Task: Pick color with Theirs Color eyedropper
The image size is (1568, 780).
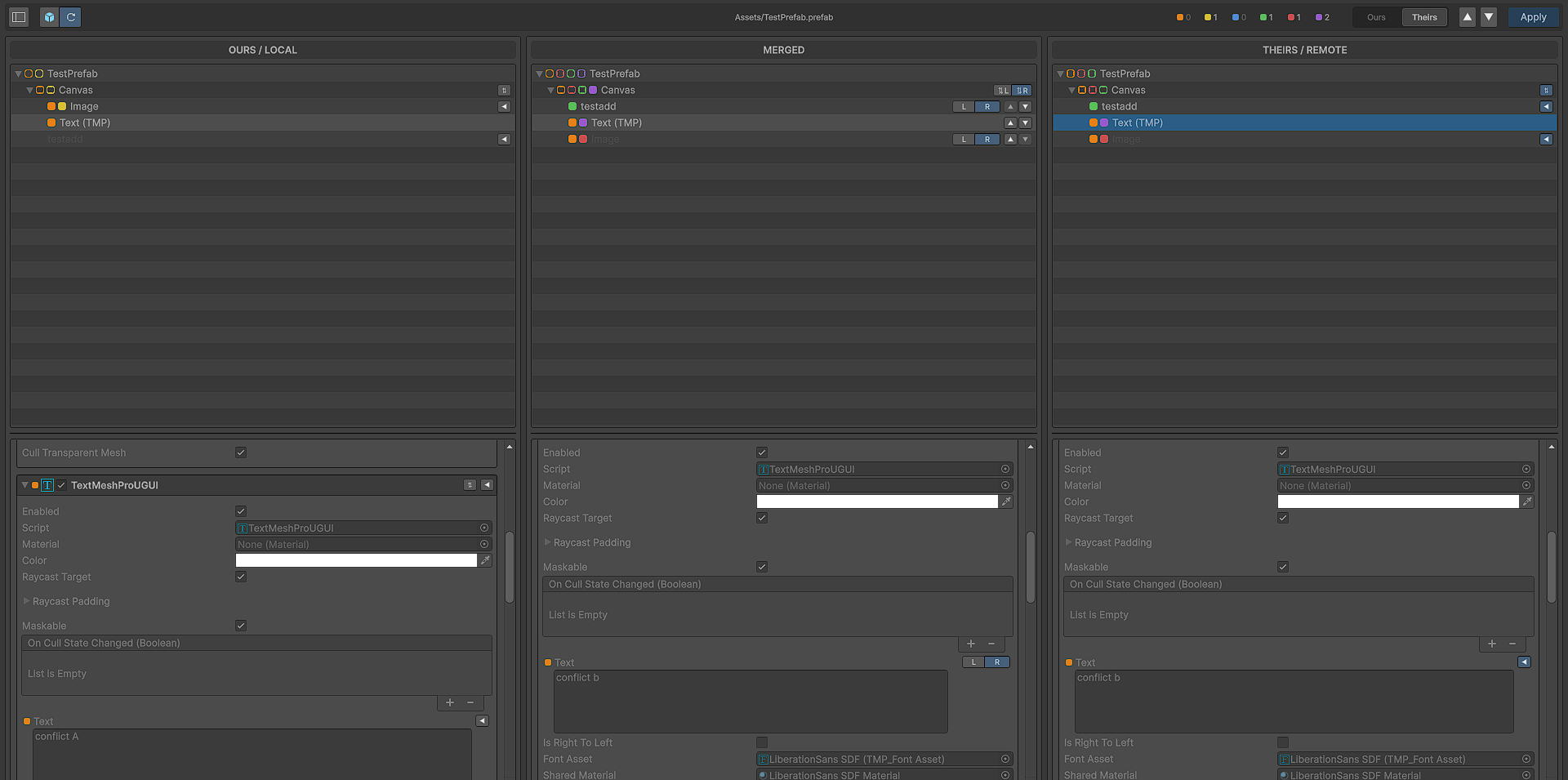Action: 1527,501
